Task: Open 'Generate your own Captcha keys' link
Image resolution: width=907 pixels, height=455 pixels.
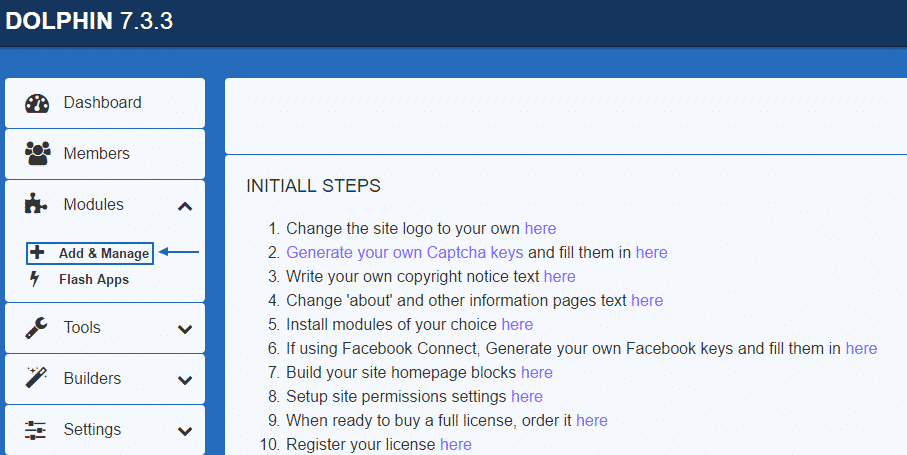Action: [x=405, y=253]
